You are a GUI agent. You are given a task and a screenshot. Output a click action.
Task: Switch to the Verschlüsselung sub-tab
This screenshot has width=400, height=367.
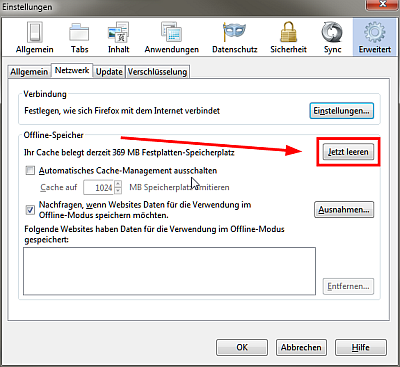[157, 72]
